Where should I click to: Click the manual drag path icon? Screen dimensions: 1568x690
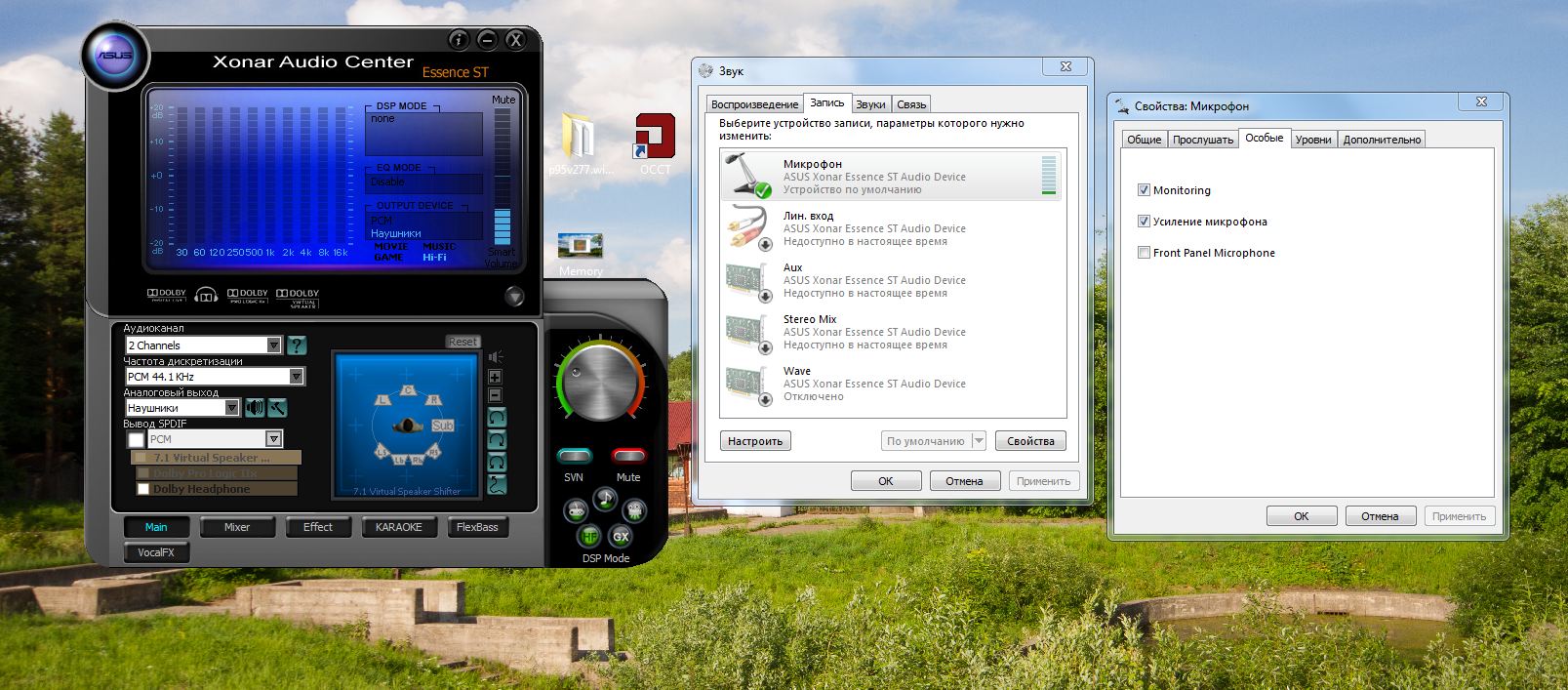[x=497, y=484]
